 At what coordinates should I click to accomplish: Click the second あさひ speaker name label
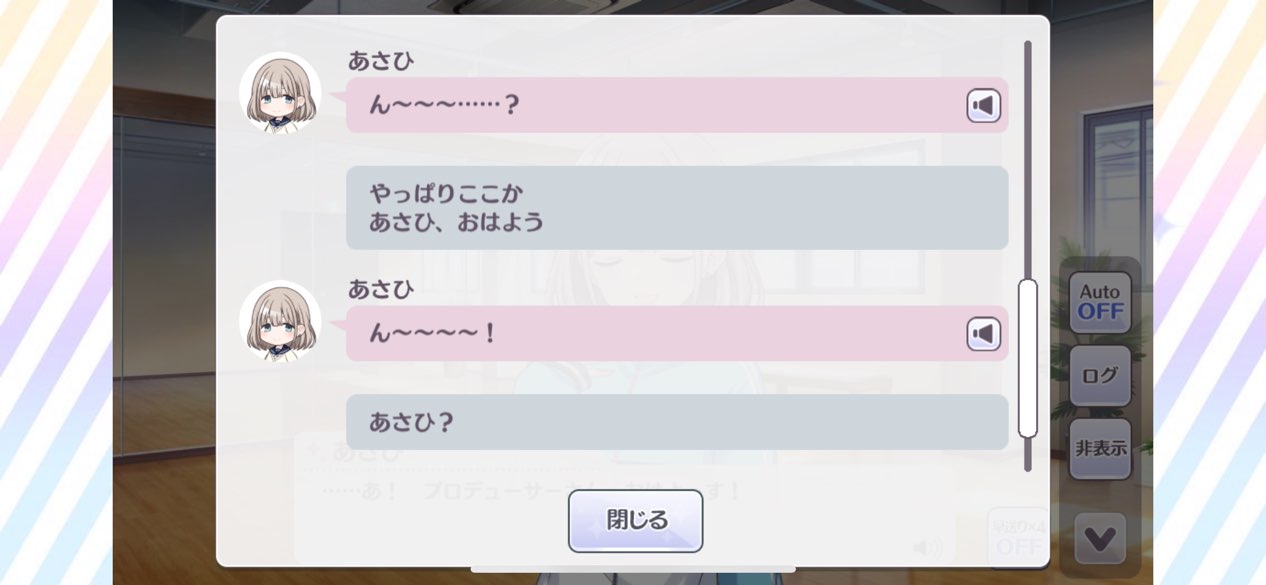coord(381,289)
